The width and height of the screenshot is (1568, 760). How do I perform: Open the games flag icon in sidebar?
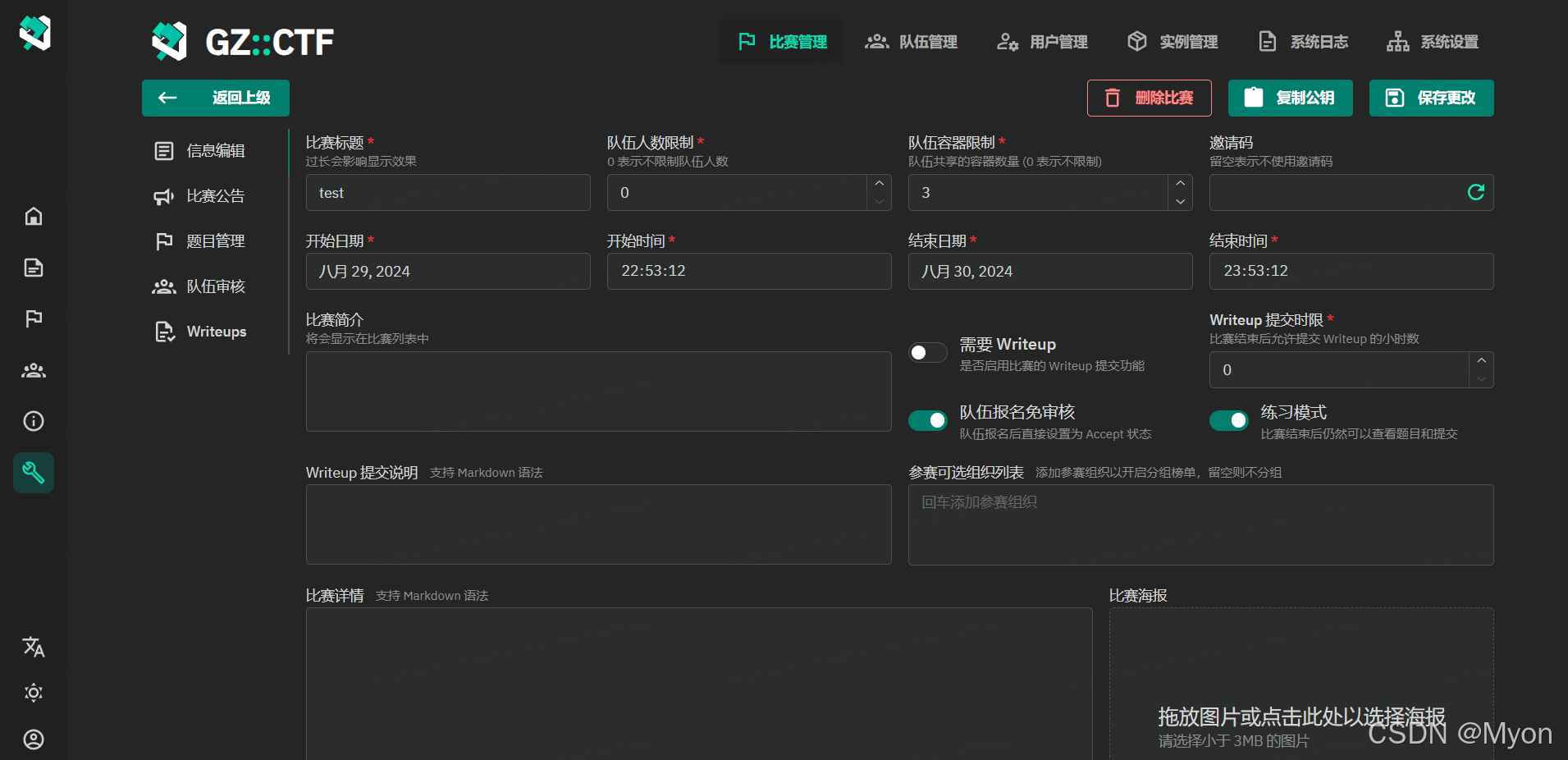[34, 318]
